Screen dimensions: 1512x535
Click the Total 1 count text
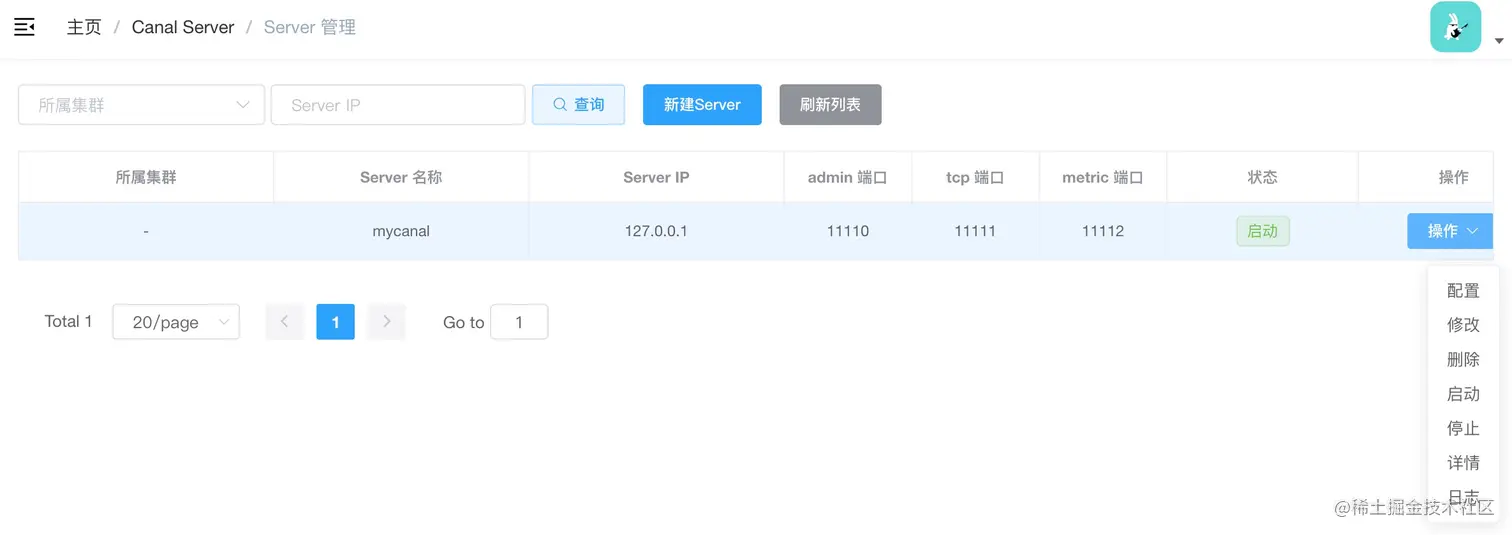tap(68, 321)
